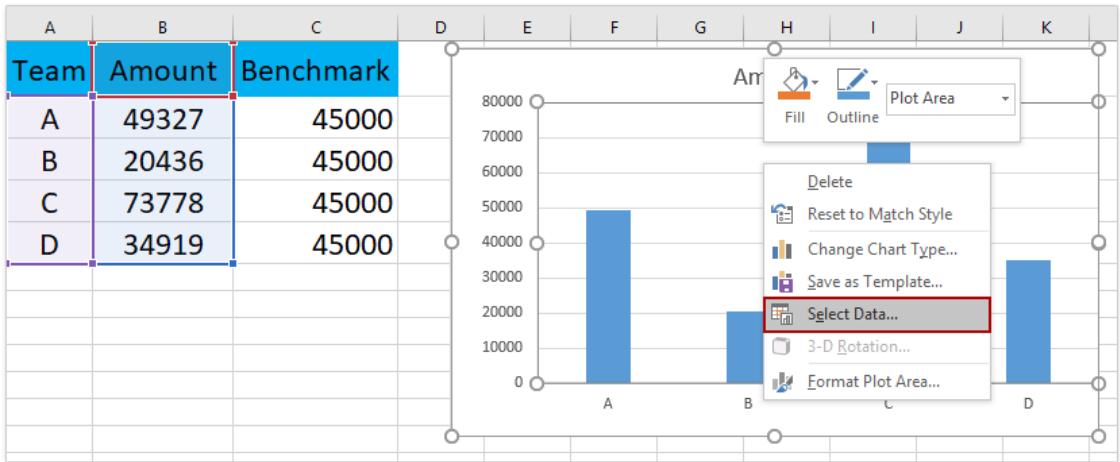Choose Save as Template option
Viewport: 1120px width, 462px height.
point(874,281)
